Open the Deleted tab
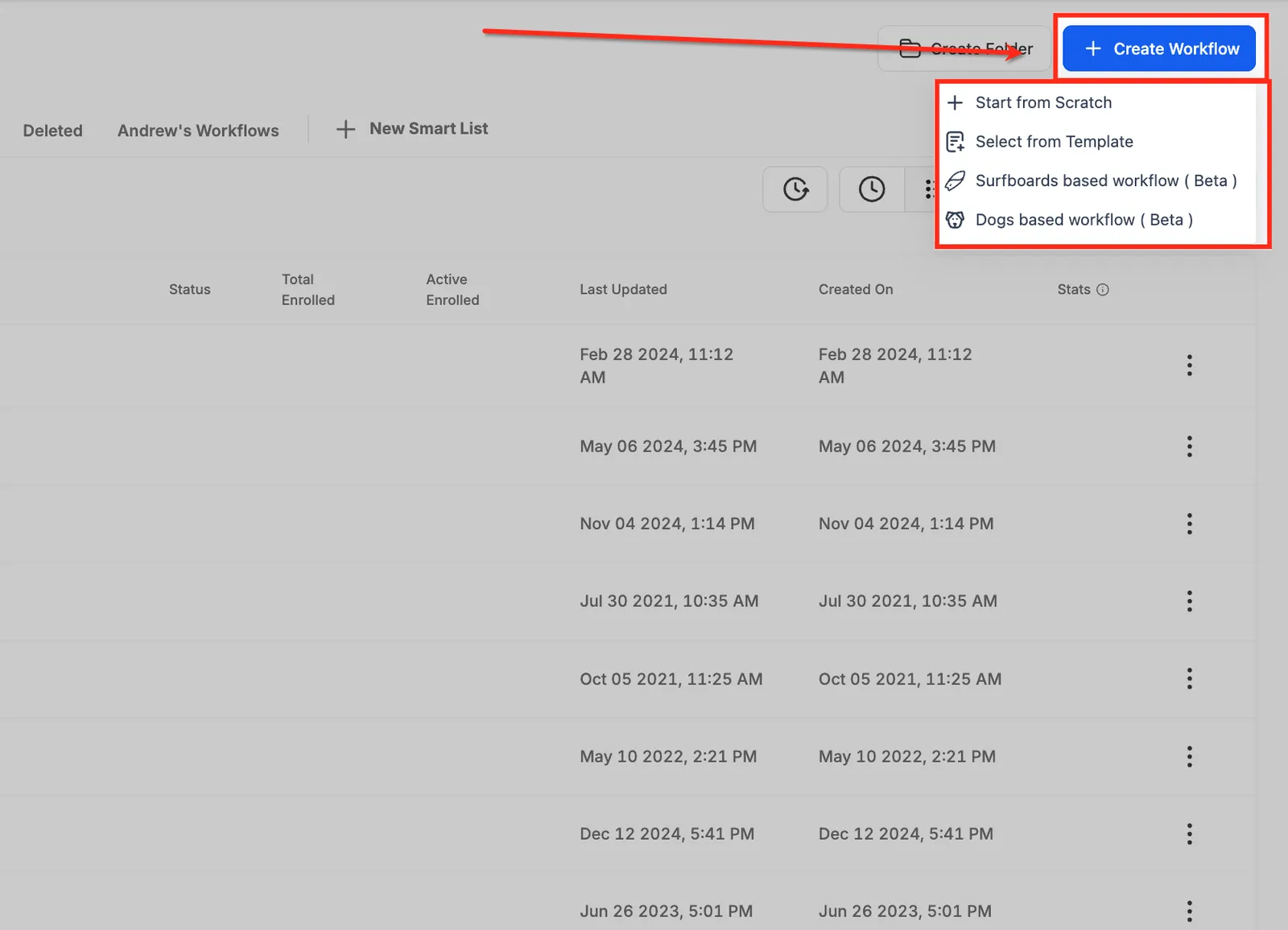1288x930 pixels. click(x=52, y=130)
